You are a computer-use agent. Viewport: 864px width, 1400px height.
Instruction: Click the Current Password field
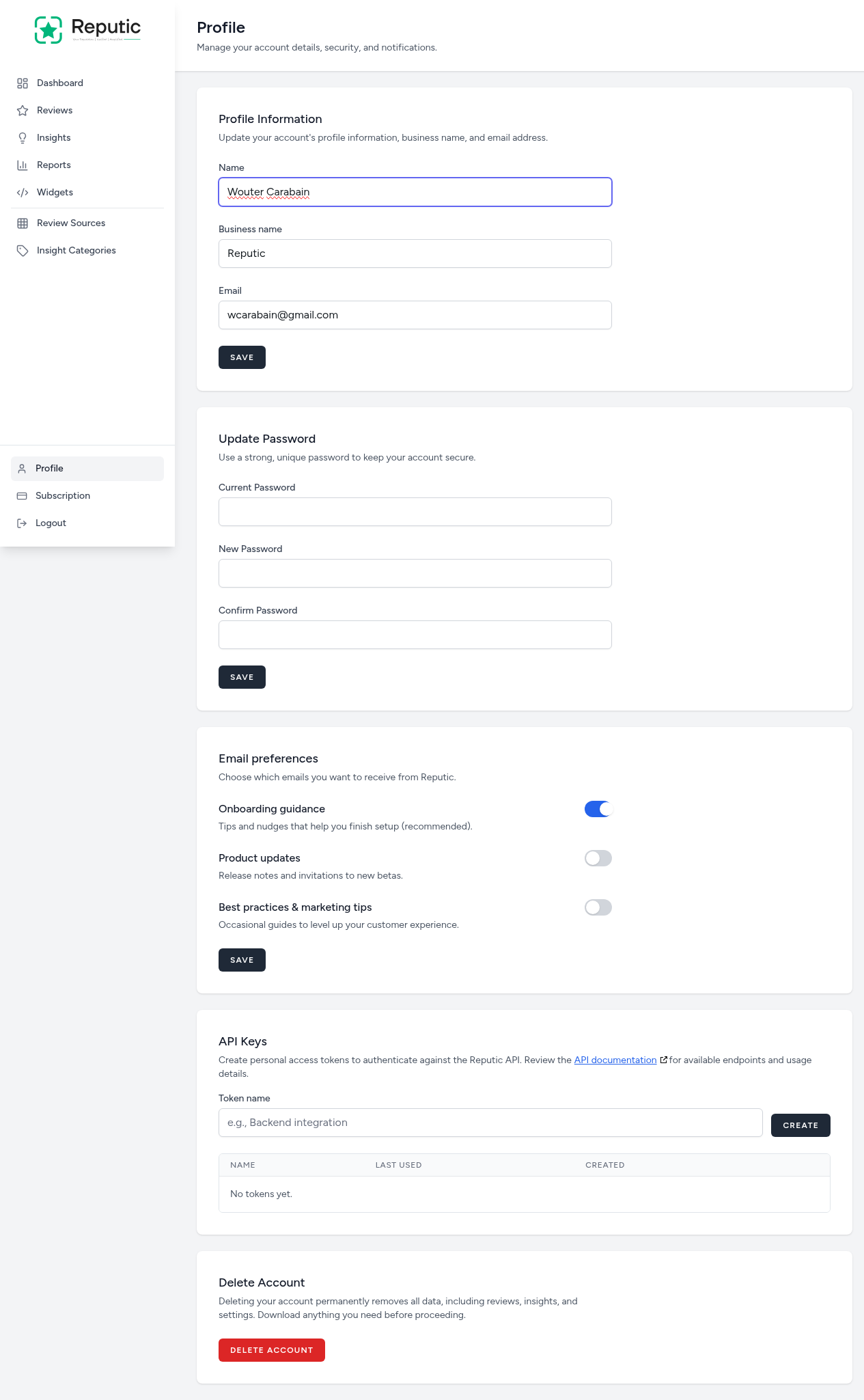415,511
